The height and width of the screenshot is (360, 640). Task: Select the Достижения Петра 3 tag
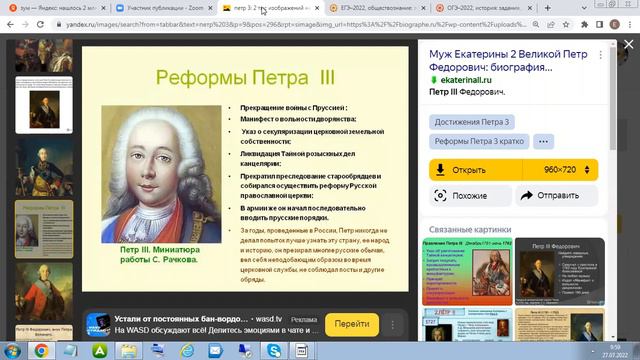(x=471, y=122)
